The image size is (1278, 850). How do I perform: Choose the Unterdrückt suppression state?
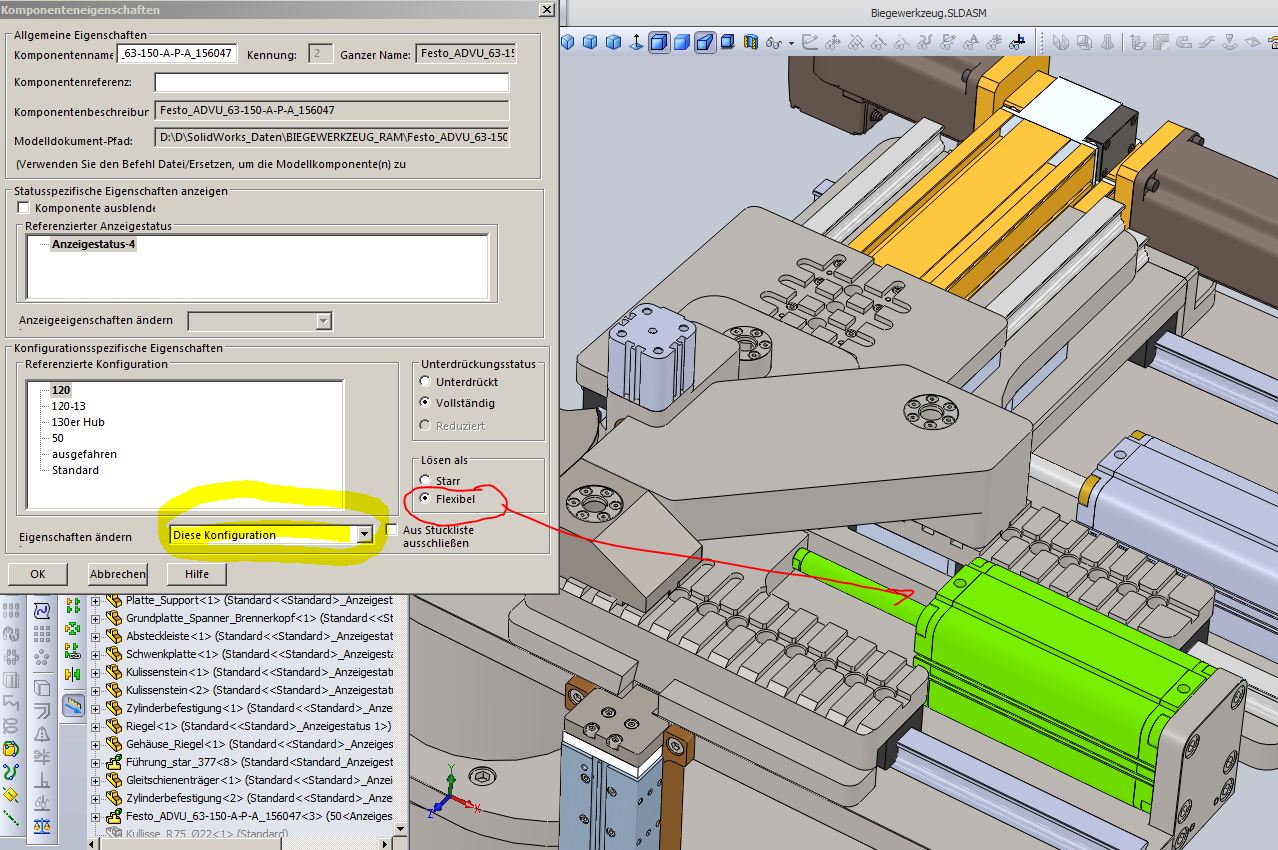click(x=426, y=382)
